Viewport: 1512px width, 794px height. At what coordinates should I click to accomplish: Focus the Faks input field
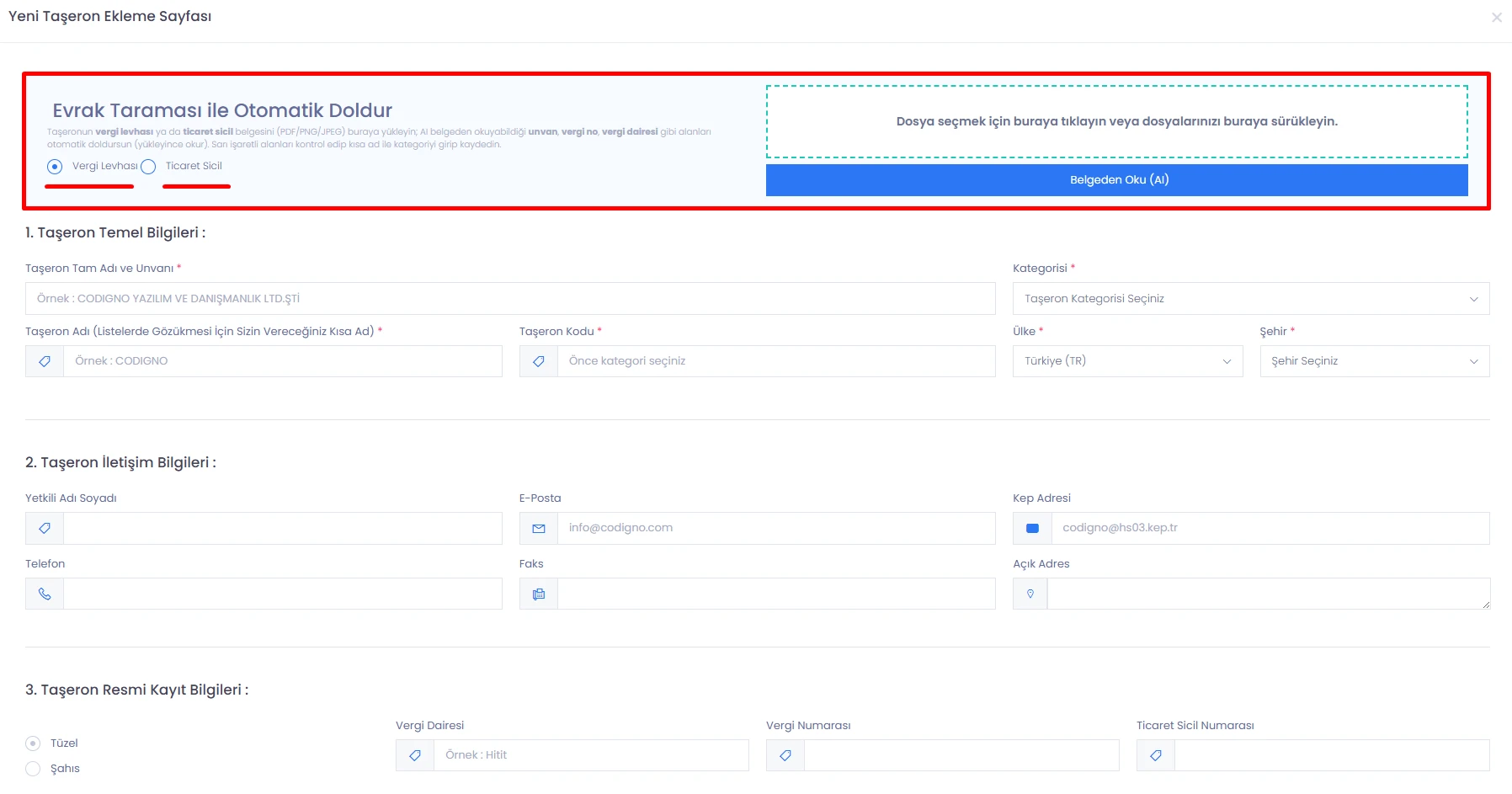[776, 594]
